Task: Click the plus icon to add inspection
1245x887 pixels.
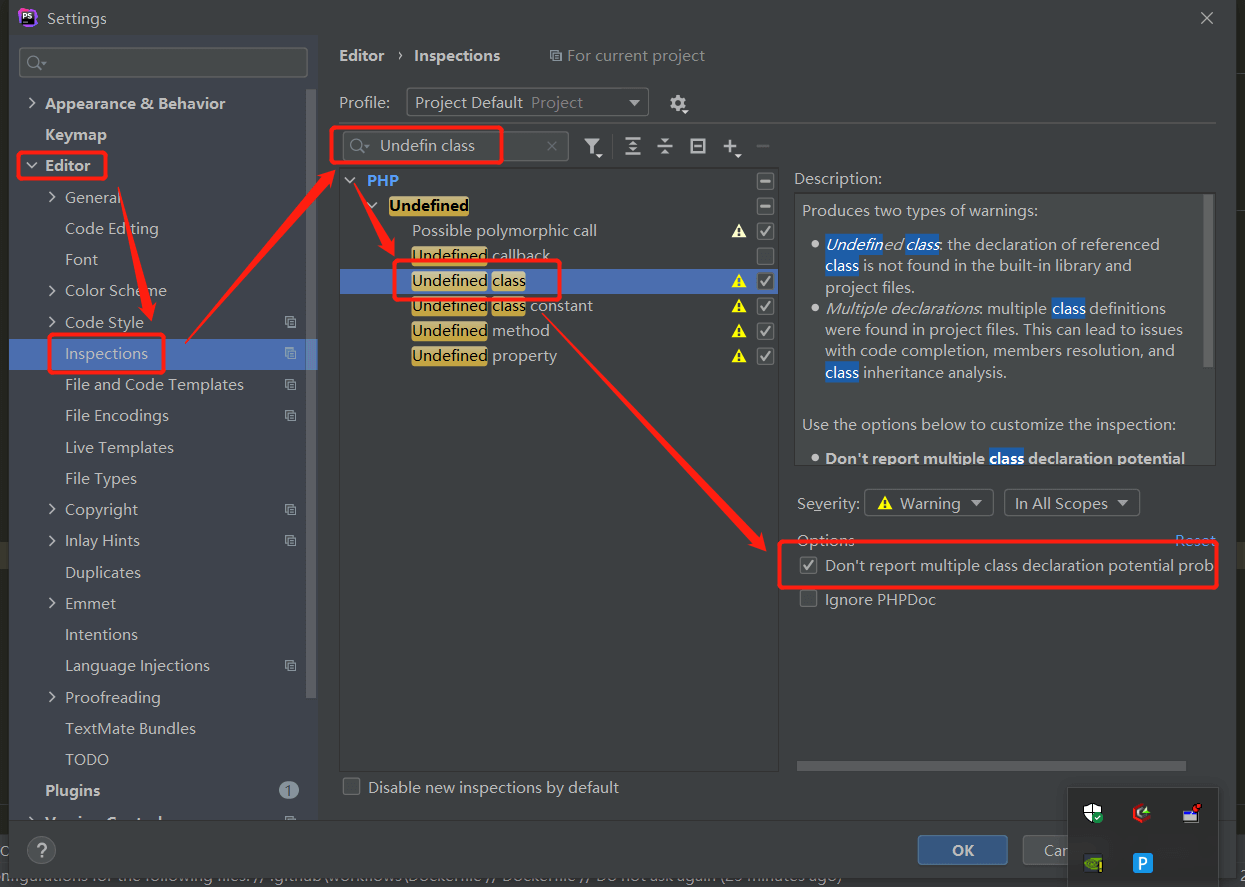Action: 731,147
